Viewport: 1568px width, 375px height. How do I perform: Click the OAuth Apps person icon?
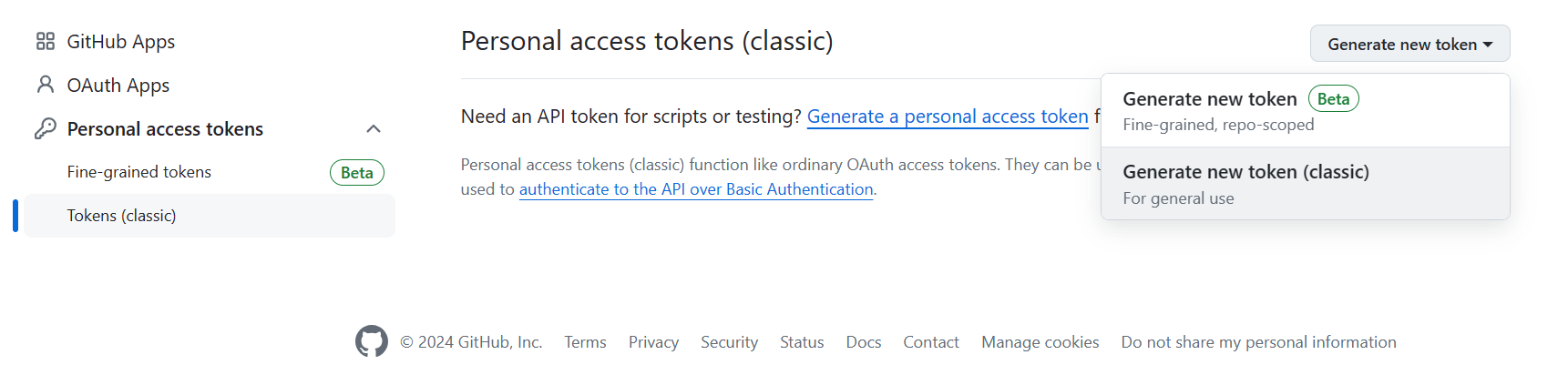pos(45,85)
